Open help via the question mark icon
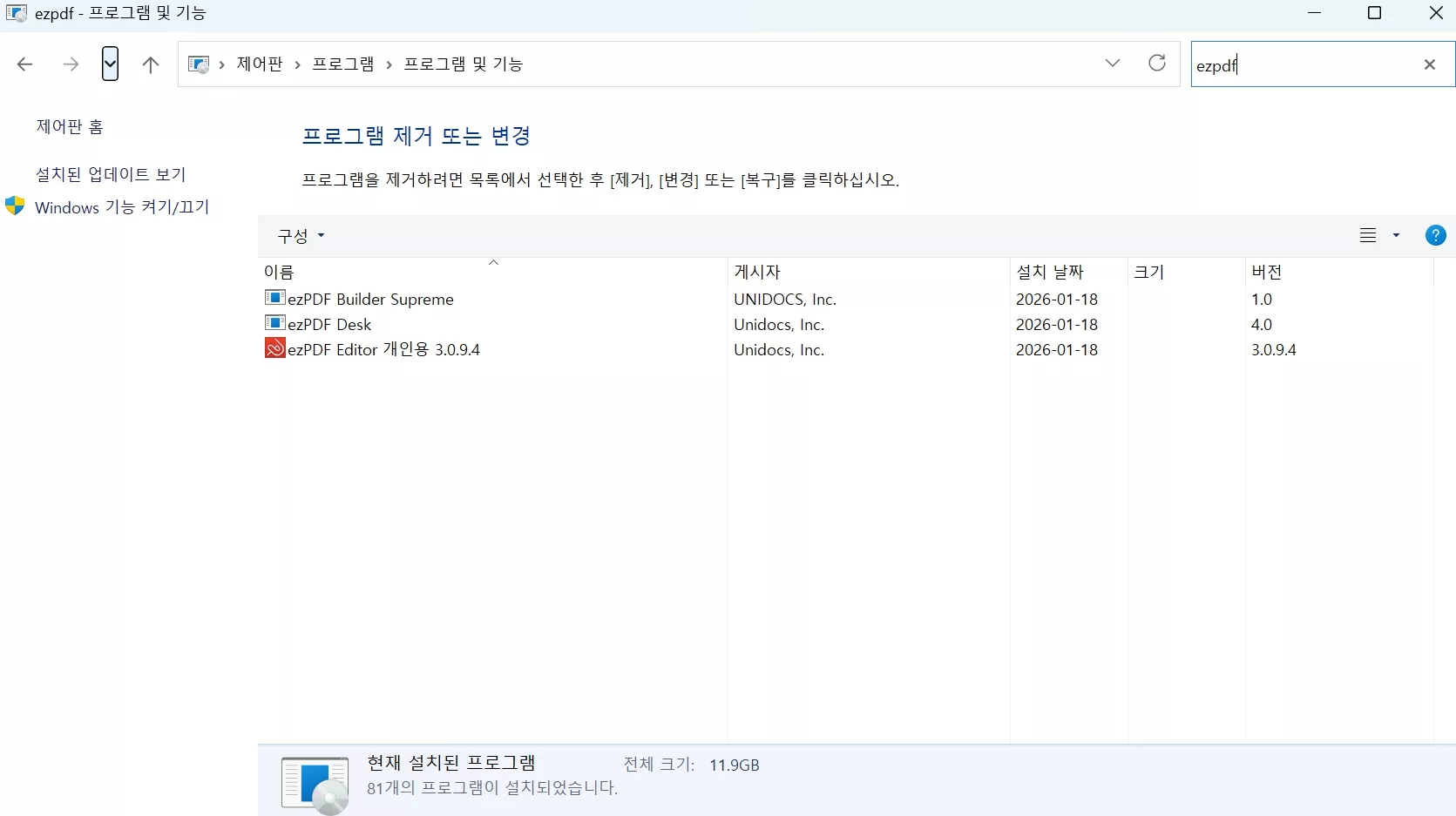Image resolution: width=1456 pixels, height=816 pixels. click(1435, 235)
